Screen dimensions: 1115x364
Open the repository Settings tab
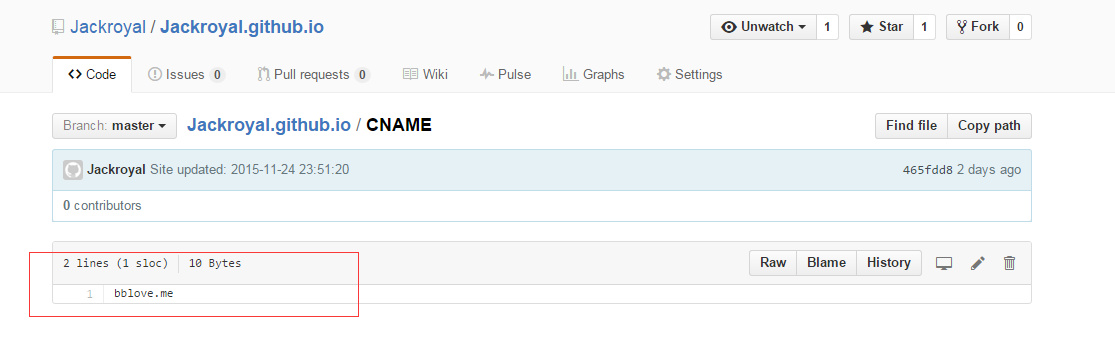[x=689, y=75]
